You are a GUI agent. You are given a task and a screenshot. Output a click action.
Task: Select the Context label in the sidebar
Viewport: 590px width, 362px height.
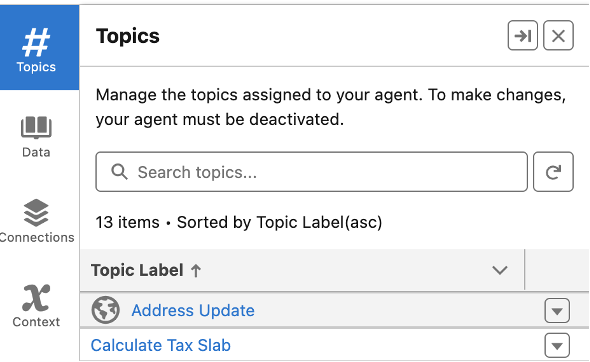click(x=36, y=322)
